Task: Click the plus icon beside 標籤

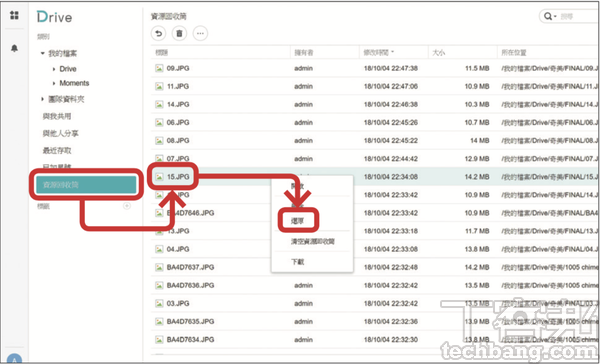Action: tap(127, 206)
